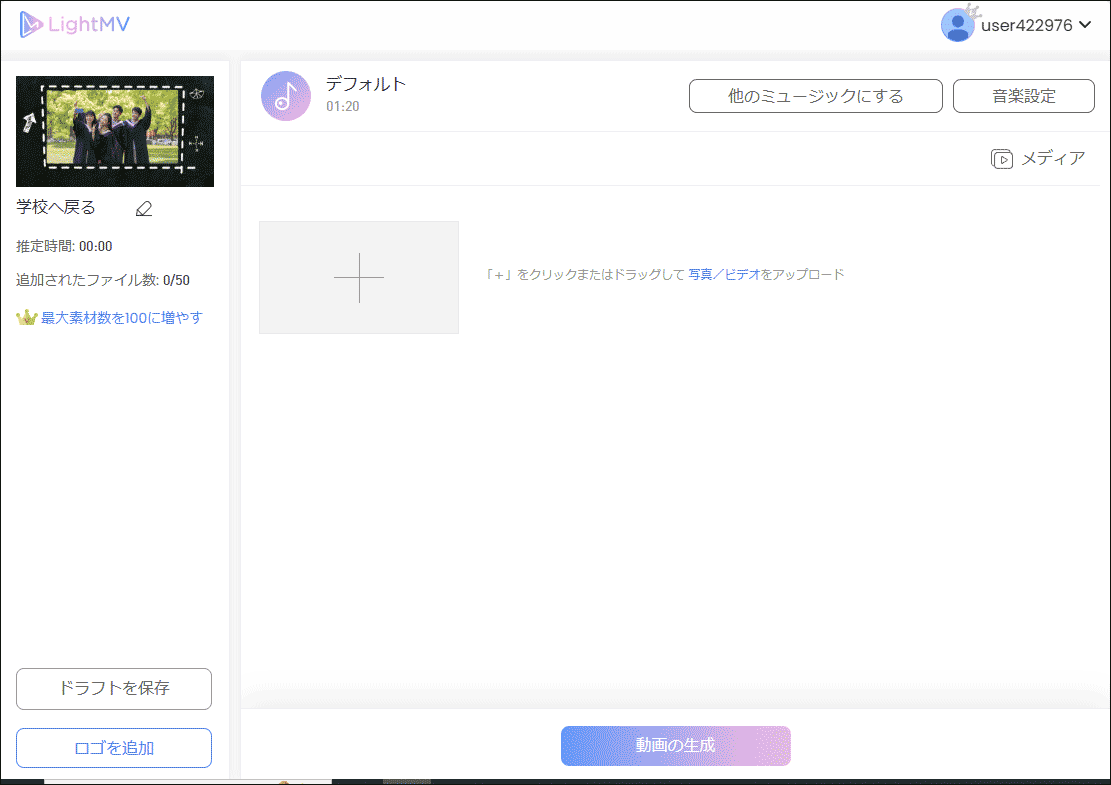The height and width of the screenshot is (785, 1111).
Task: Follow the 写真／ビデオ upload link
Action: click(723, 274)
